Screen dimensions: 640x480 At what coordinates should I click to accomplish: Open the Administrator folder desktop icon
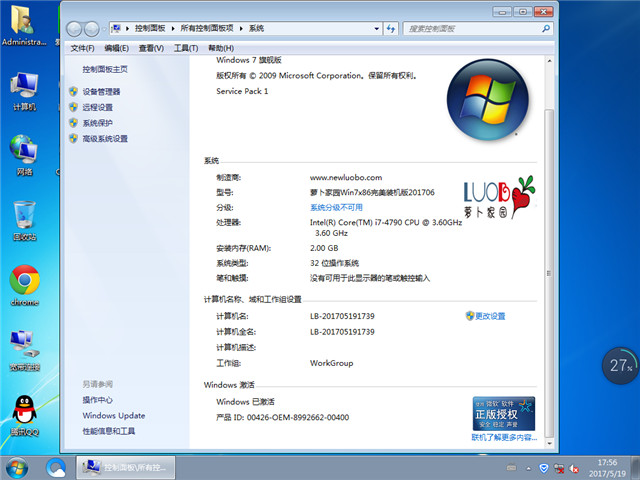[x=24, y=25]
